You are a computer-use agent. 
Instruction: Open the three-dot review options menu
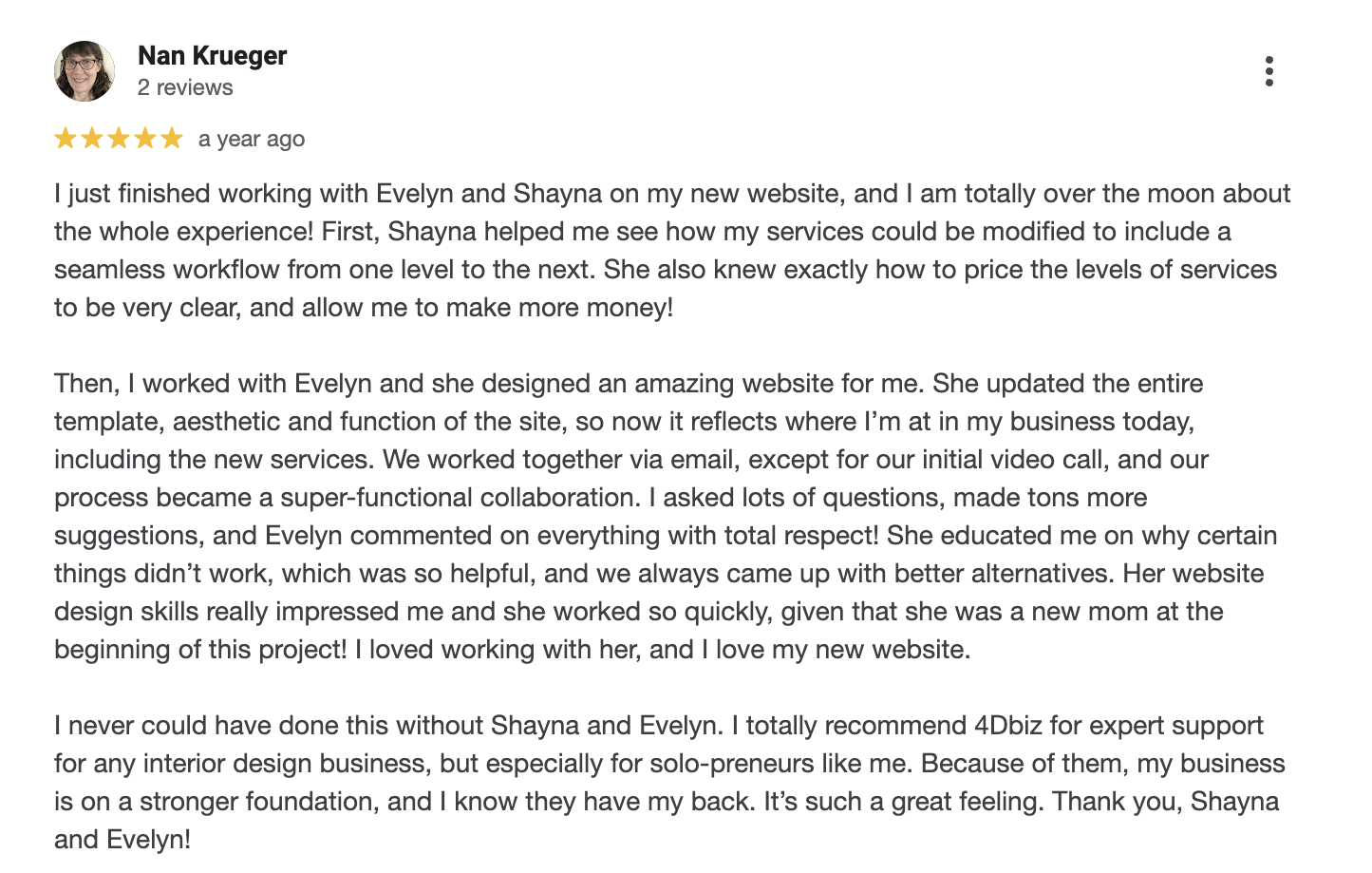pos(1269,71)
